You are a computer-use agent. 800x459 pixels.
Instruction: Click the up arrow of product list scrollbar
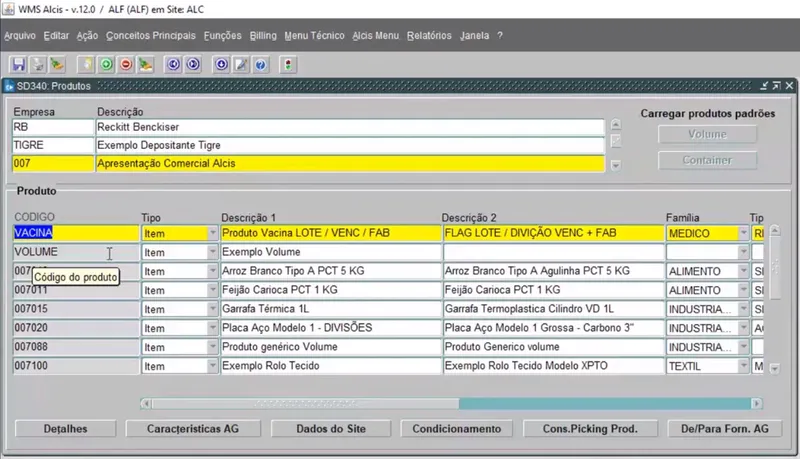tap(774, 231)
